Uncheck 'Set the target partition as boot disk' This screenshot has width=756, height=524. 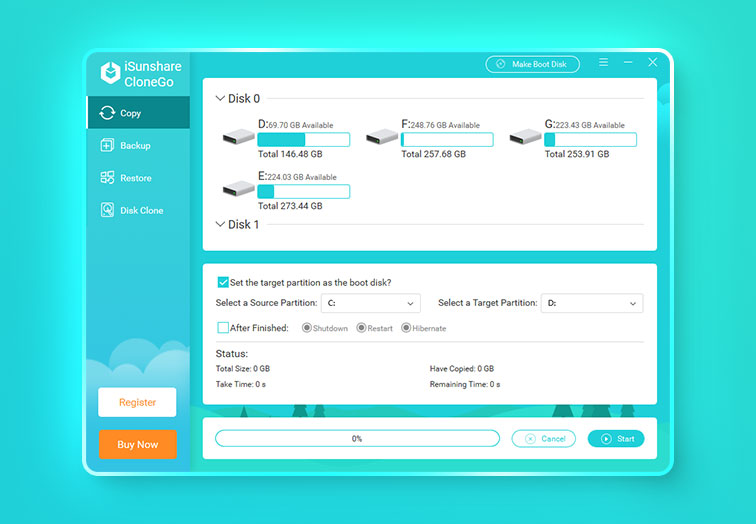[x=223, y=282]
